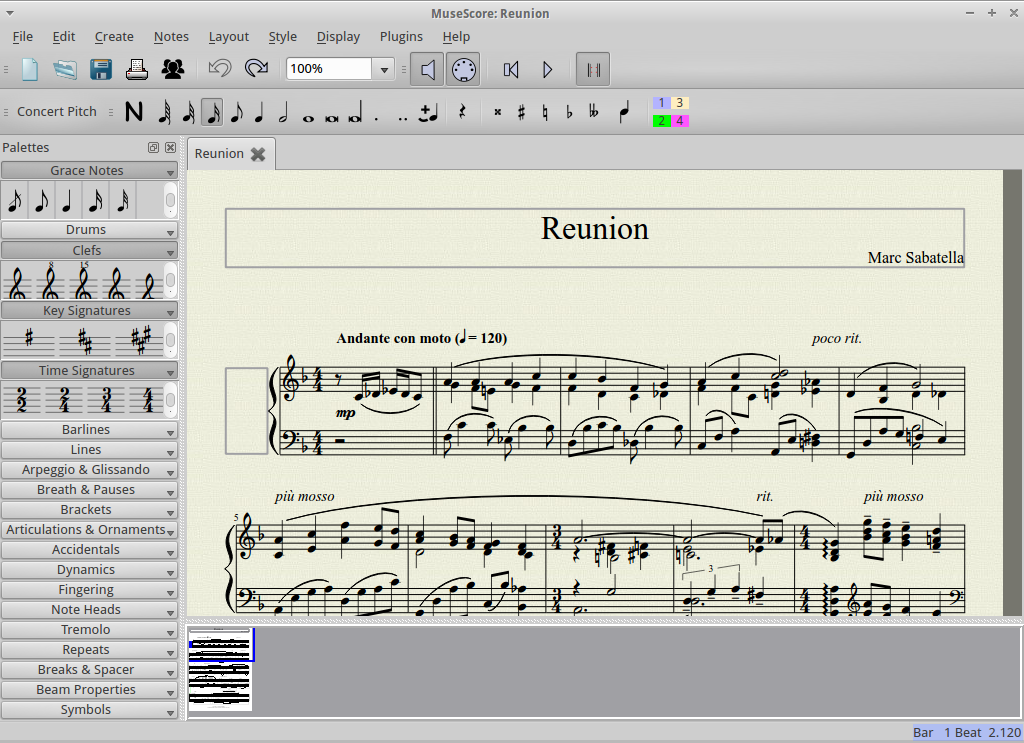The height and width of the screenshot is (743, 1024).
Task: Click the page thumbnail in the navigator
Action: coord(220,670)
